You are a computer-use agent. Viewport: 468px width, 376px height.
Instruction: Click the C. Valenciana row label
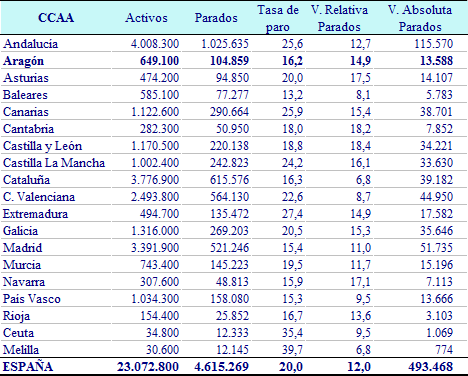point(39,197)
